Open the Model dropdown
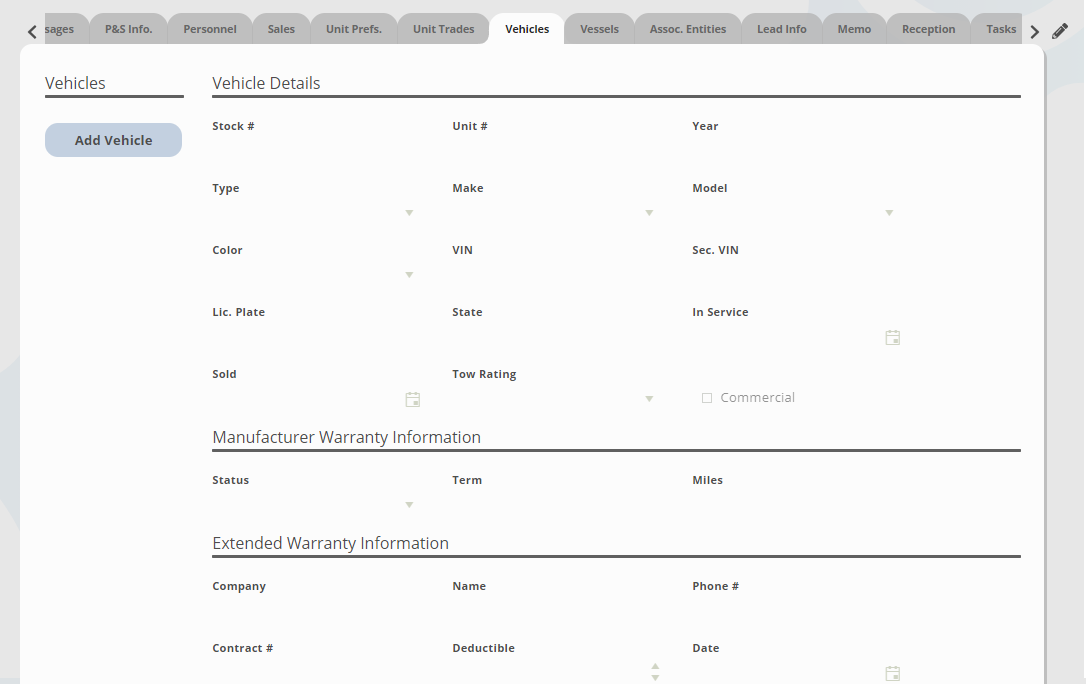Image resolution: width=1086 pixels, height=684 pixels. [x=889, y=212]
